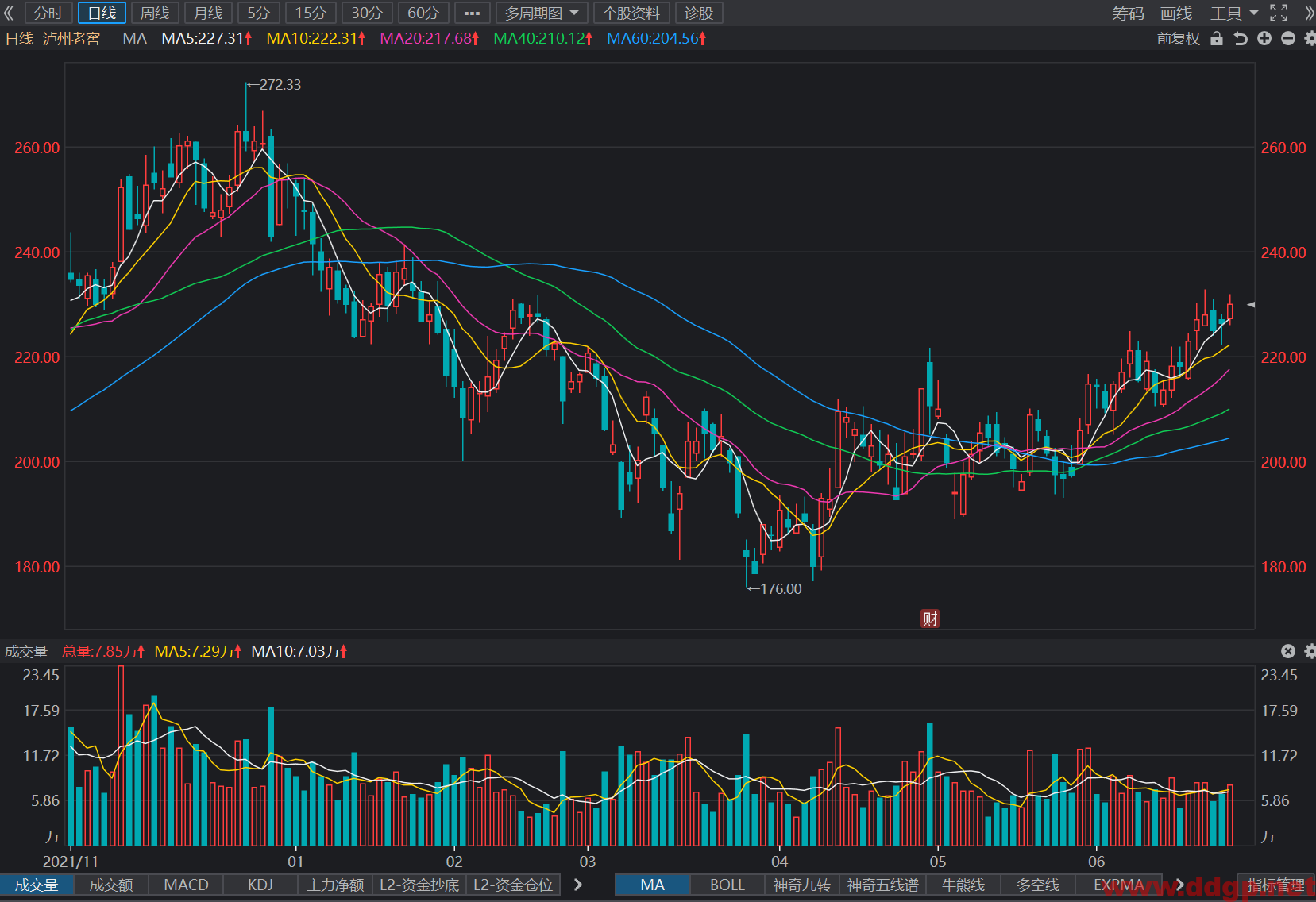The image size is (1316, 902).
Task: Zoom out with the minus icon
Action: pos(1288,38)
